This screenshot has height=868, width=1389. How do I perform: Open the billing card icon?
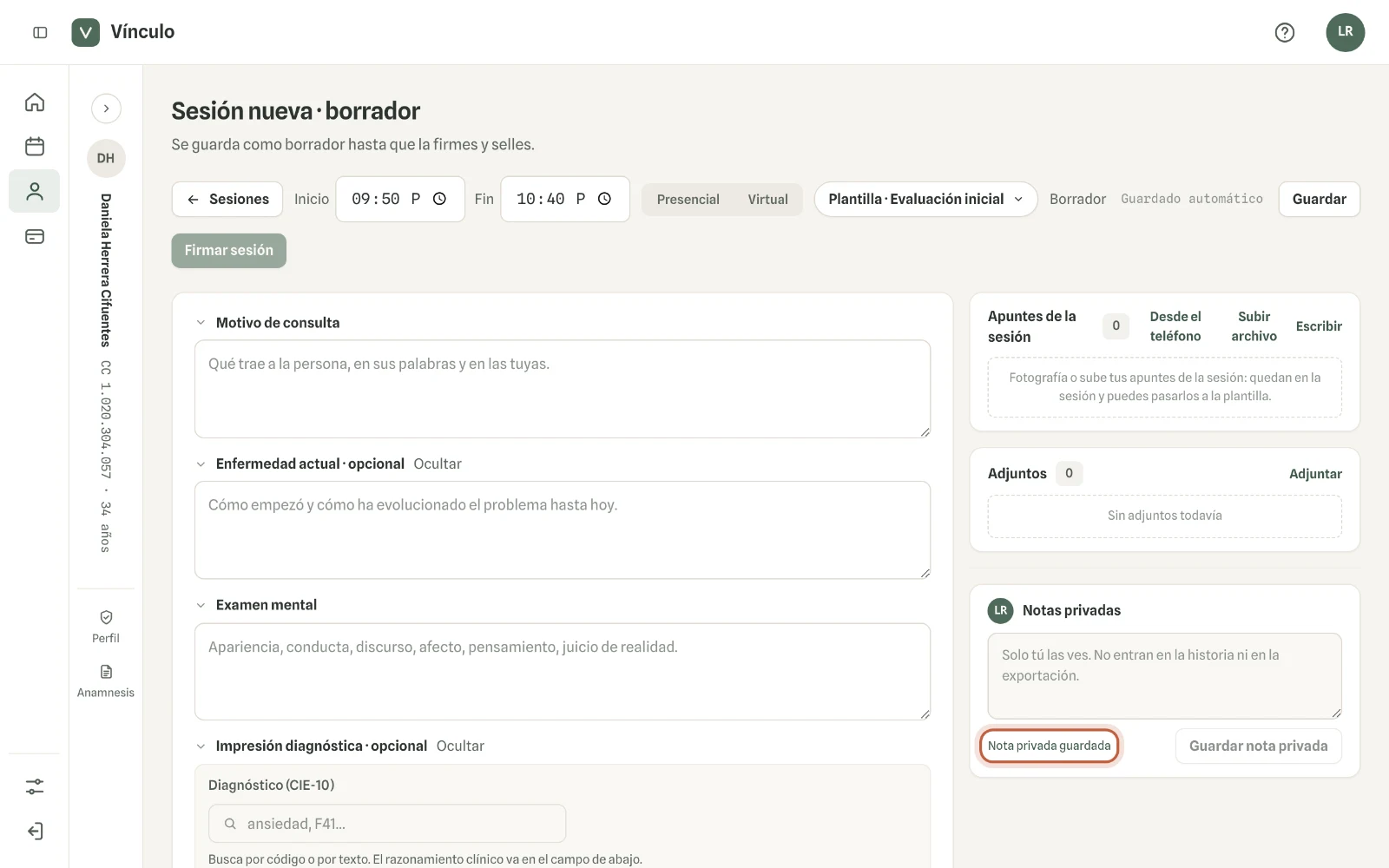(35, 236)
